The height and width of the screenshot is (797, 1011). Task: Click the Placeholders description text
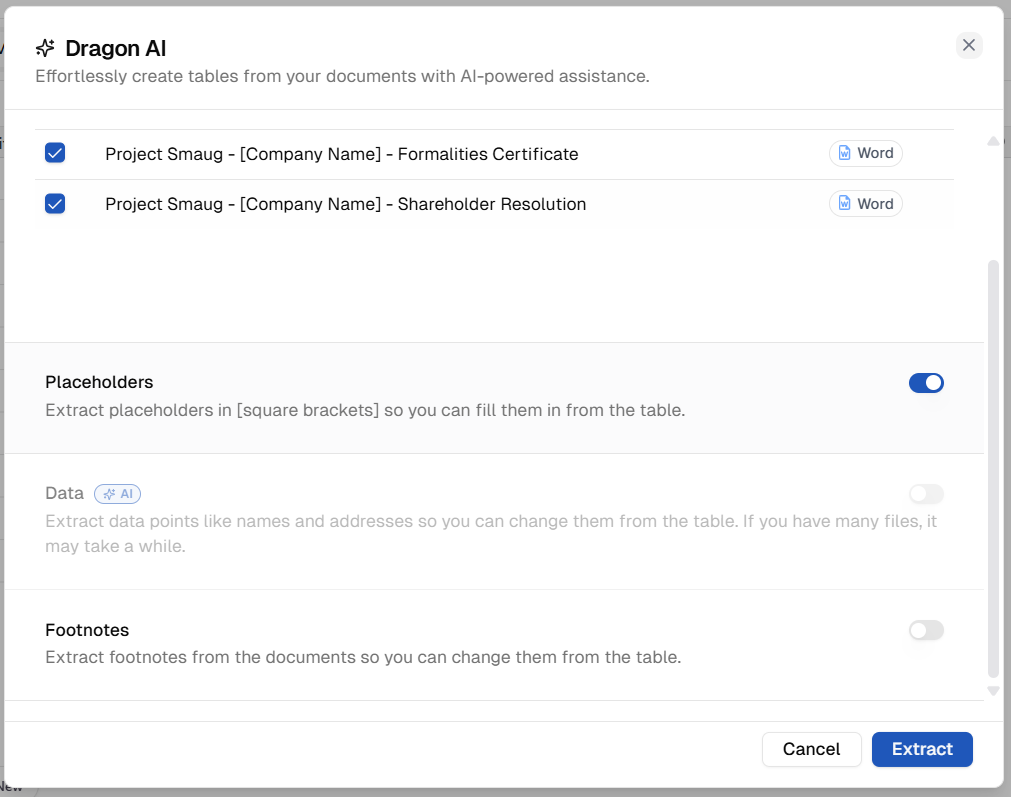point(365,410)
